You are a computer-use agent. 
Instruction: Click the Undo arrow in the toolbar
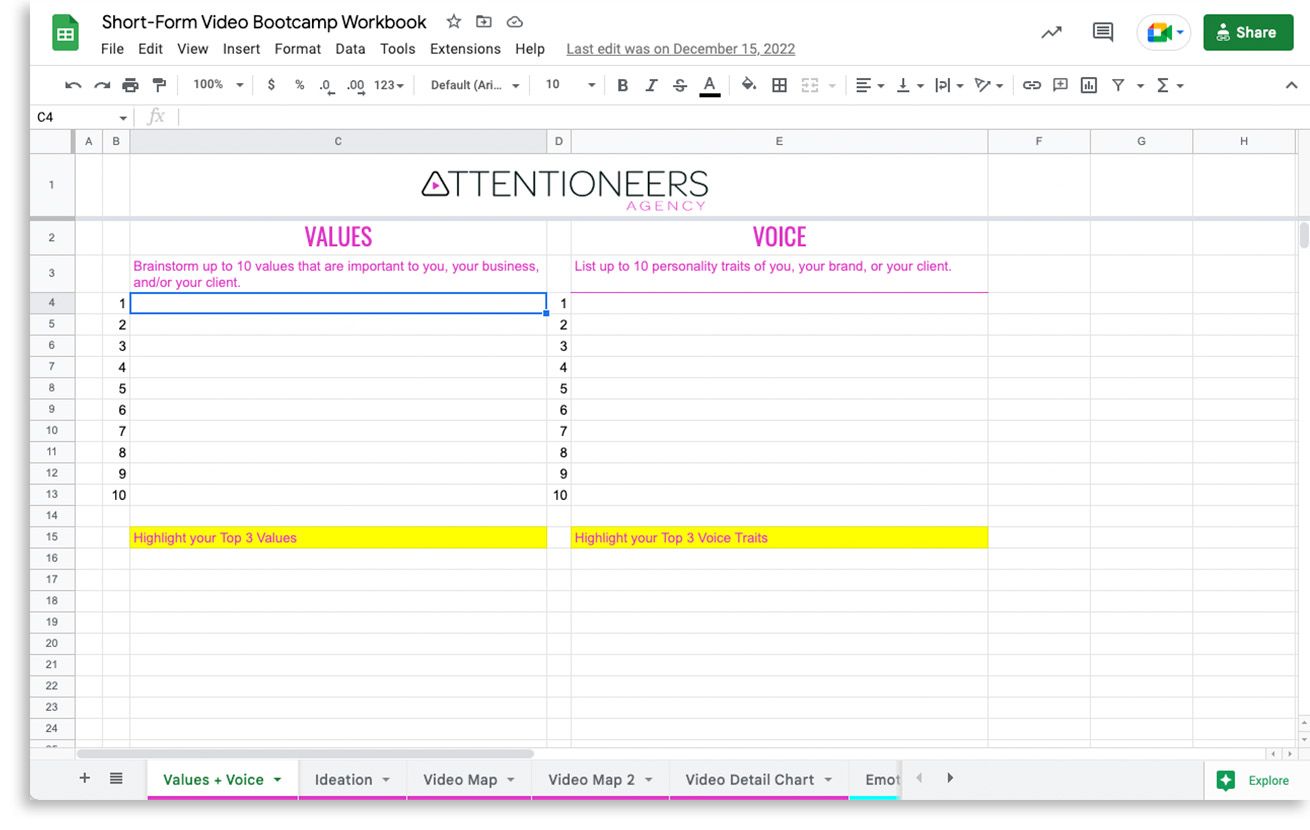(x=73, y=86)
